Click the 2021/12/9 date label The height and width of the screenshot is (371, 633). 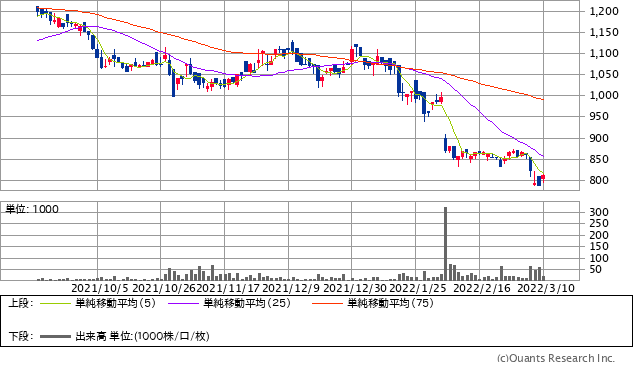(291, 288)
